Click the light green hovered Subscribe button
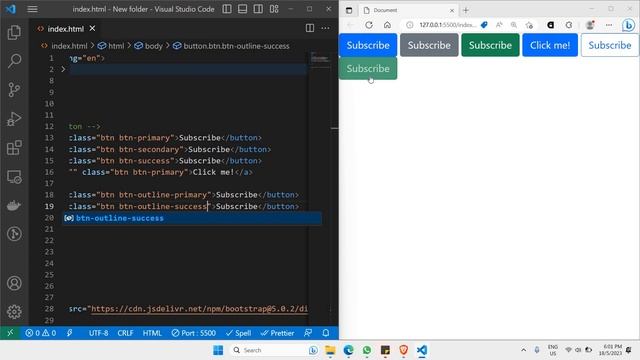Image resolution: width=640 pixels, height=360 pixels. pyautogui.click(x=368, y=69)
